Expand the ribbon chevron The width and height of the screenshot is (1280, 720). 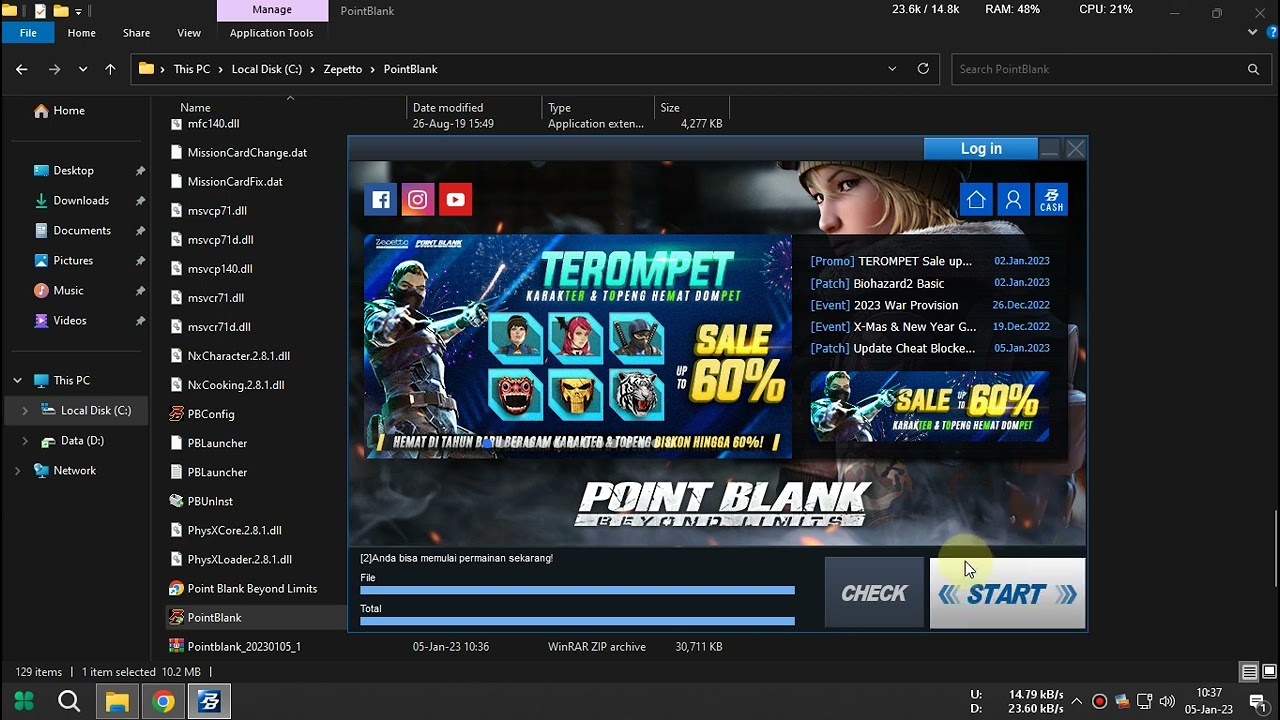(x=1253, y=32)
